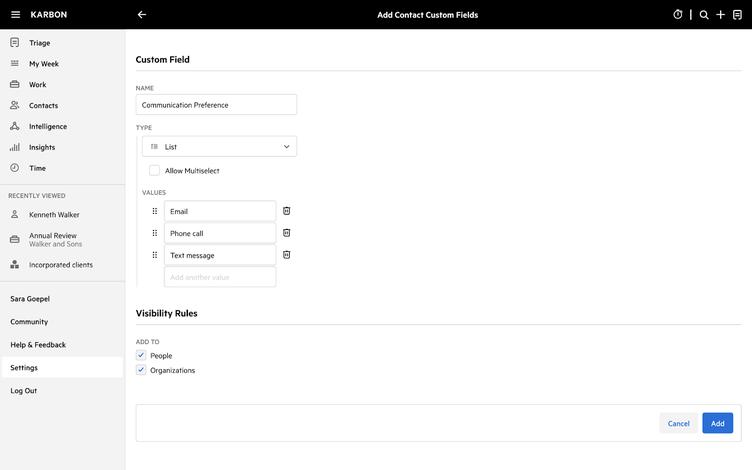Viewport: 752px width, 470px height.
Task: Click the Cancel button
Action: tap(678, 423)
